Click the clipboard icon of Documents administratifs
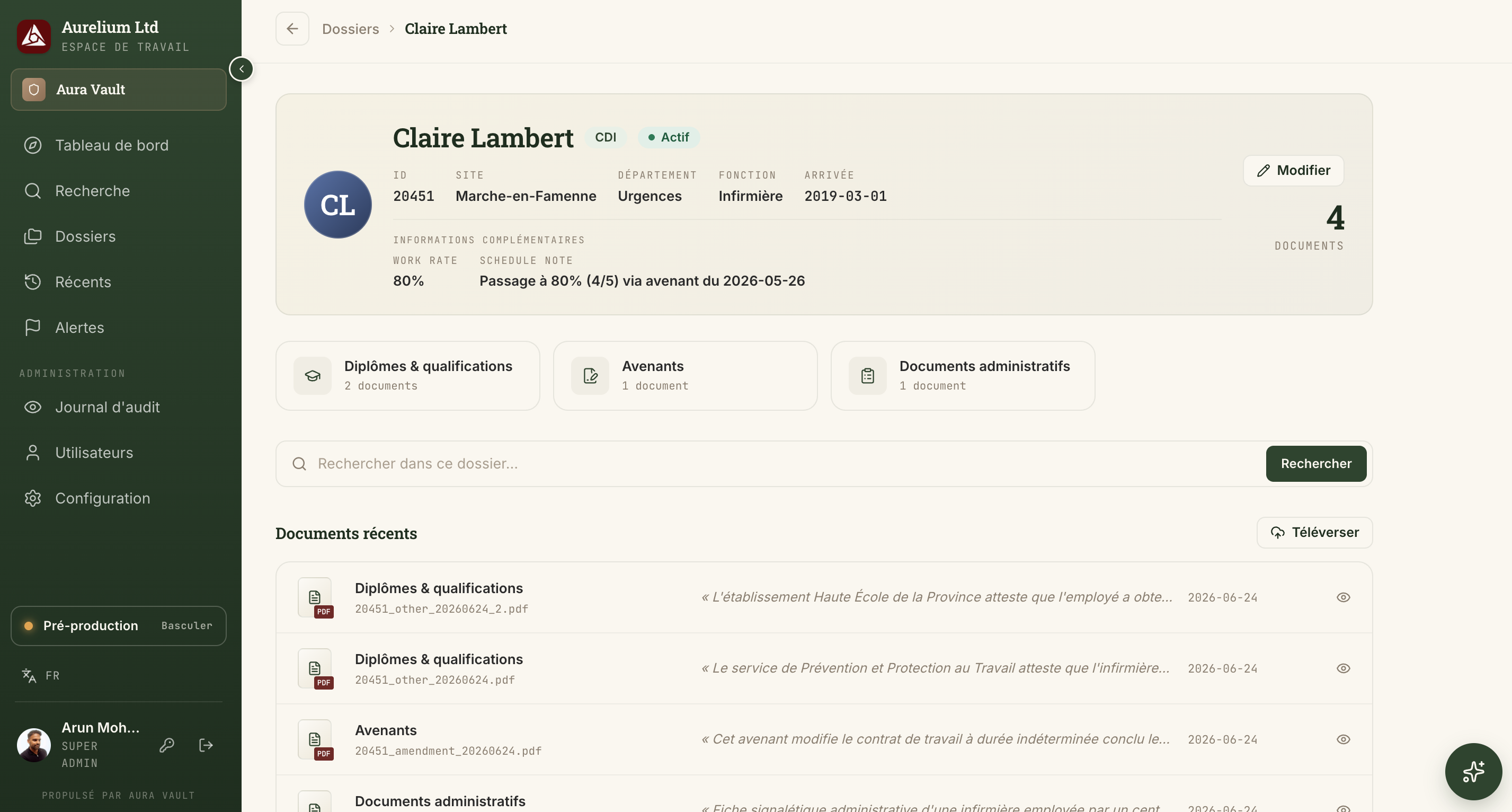 click(868, 376)
